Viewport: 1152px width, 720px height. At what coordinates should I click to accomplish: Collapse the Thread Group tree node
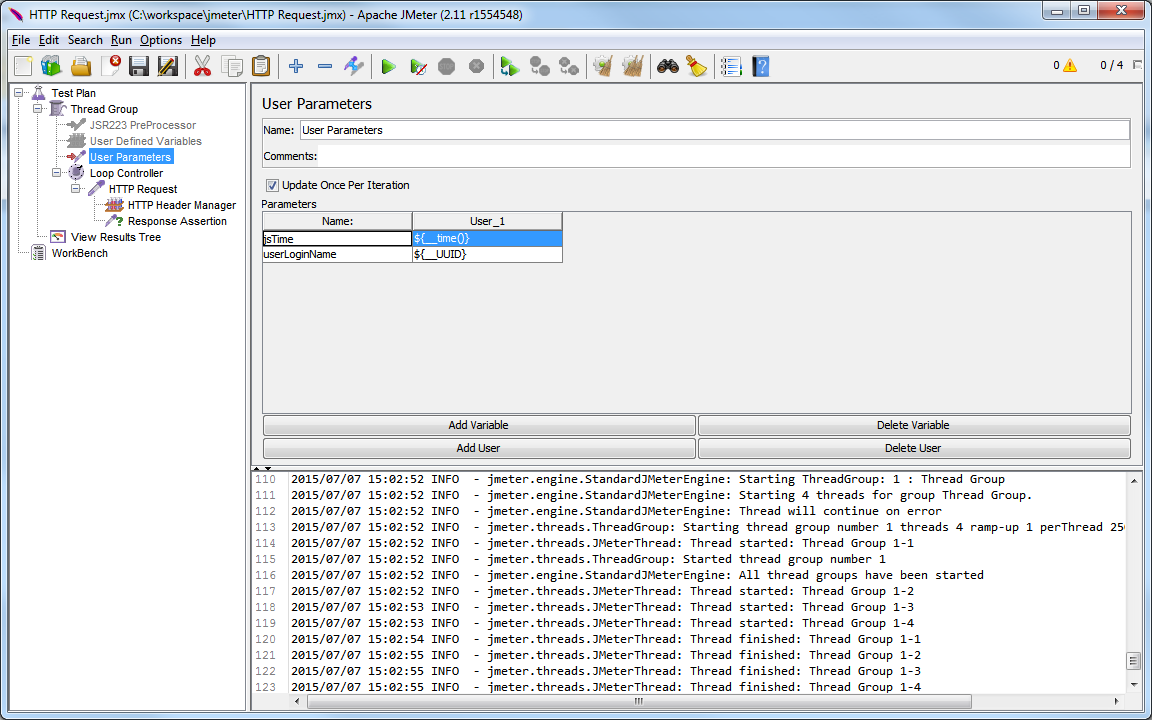(37, 109)
